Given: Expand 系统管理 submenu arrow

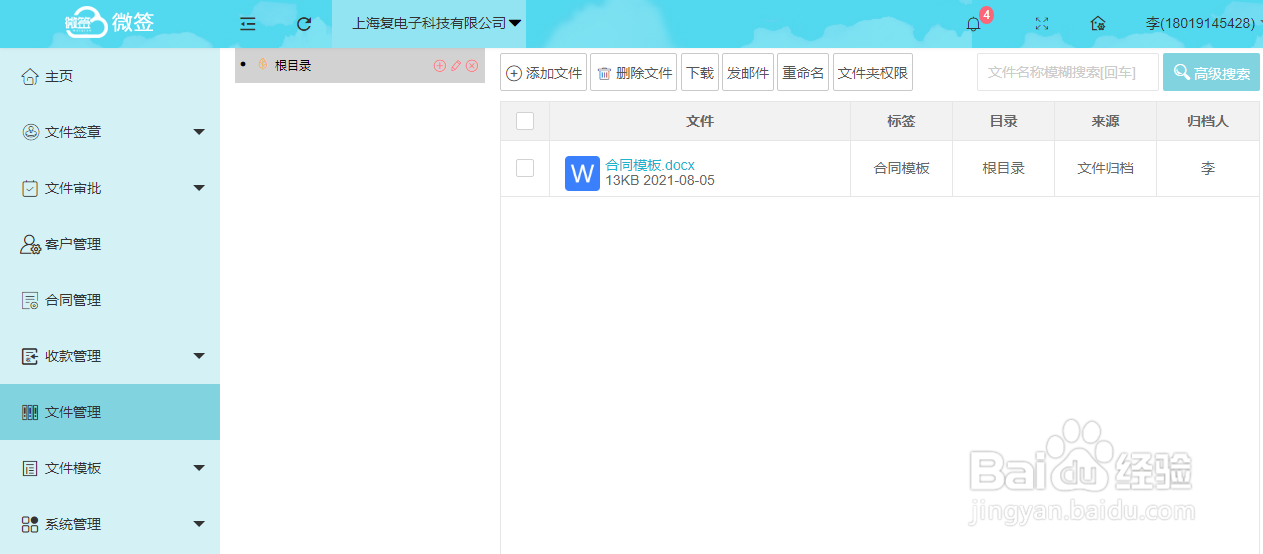Looking at the screenshot, I should pos(199,524).
